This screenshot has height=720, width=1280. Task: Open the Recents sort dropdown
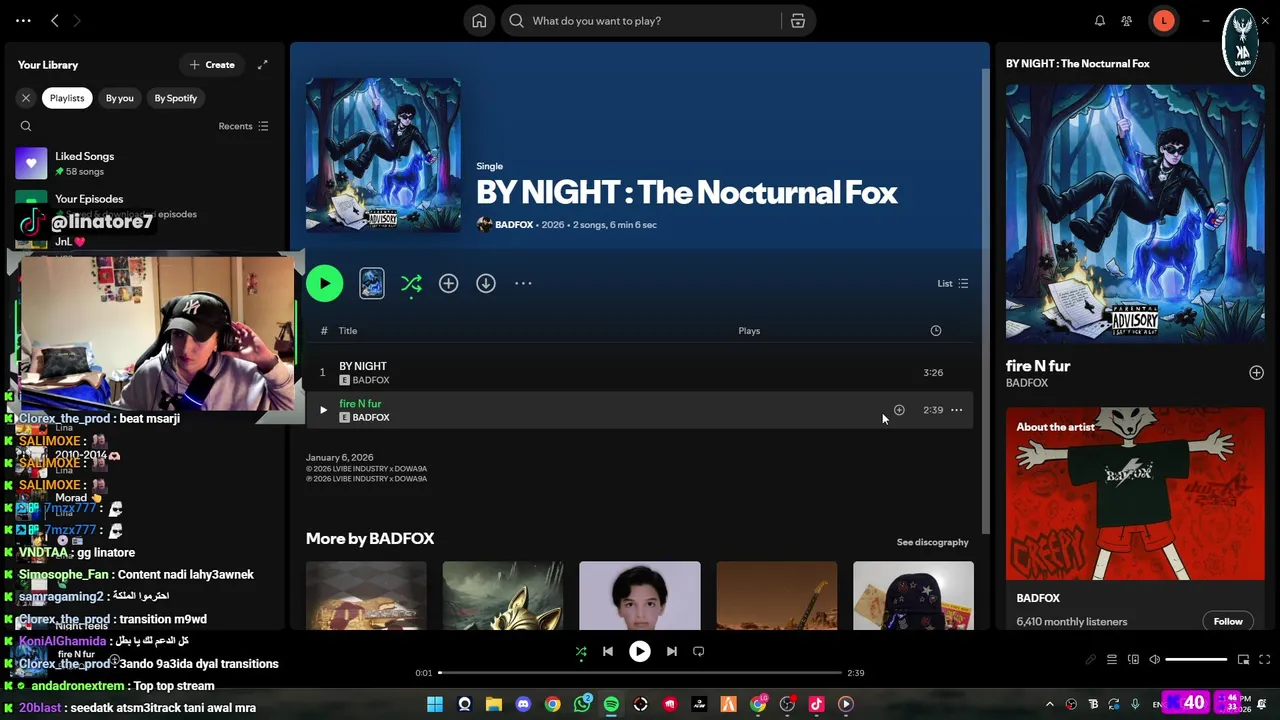click(x=243, y=126)
